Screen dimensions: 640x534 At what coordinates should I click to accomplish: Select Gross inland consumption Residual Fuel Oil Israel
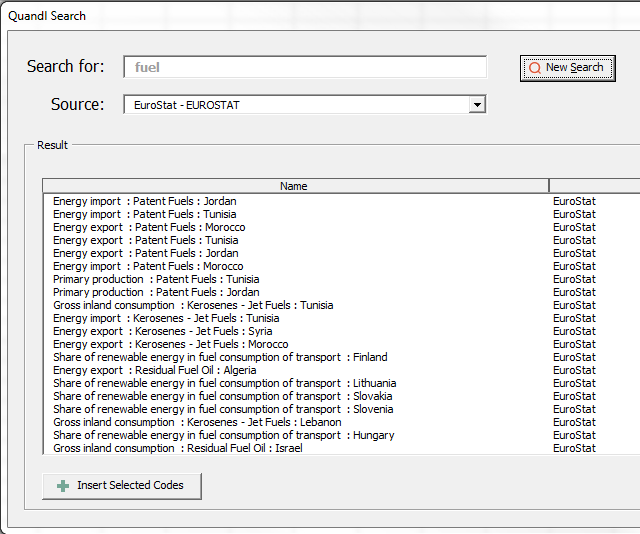(178, 448)
